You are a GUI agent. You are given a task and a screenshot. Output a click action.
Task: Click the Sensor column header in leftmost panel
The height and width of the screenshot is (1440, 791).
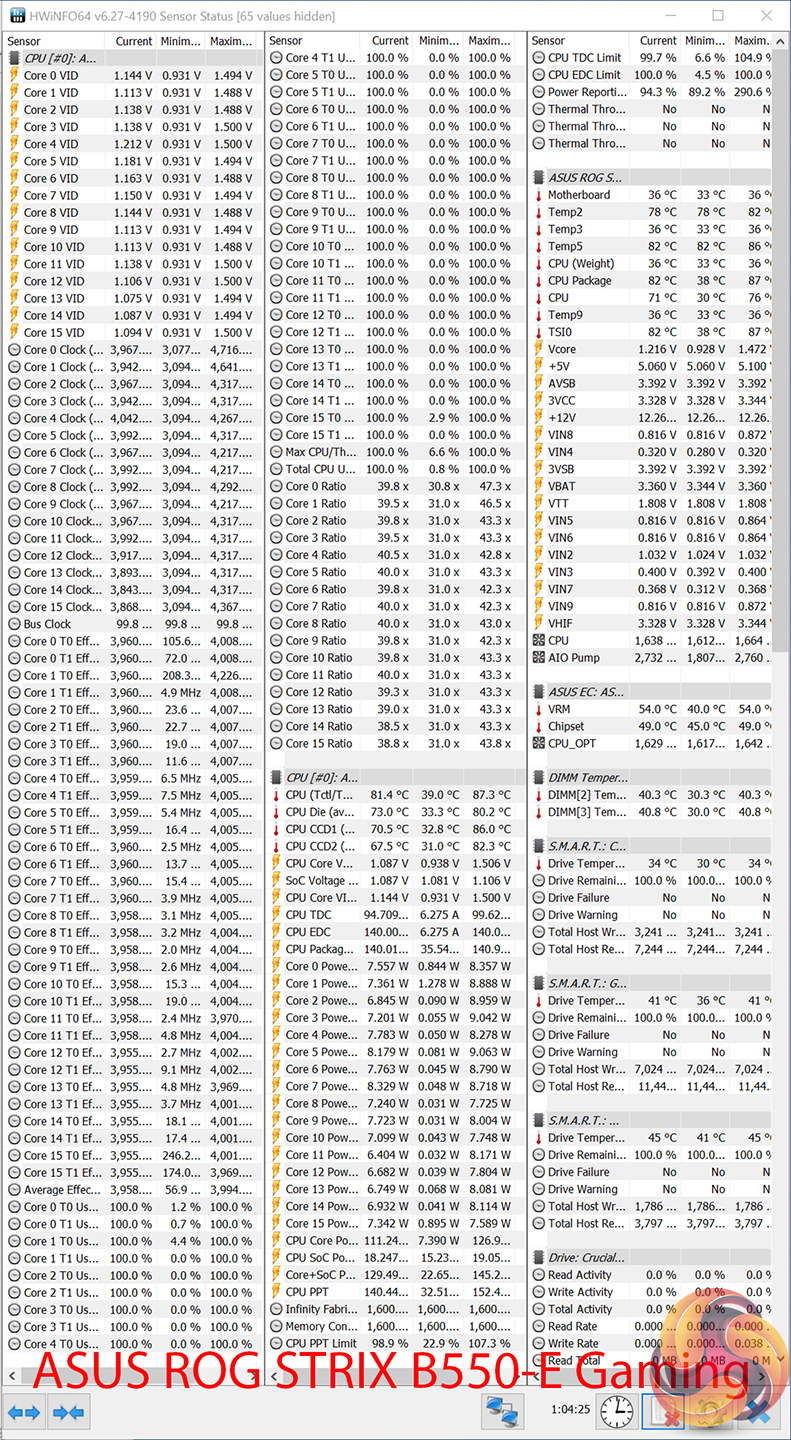coord(54,41)
